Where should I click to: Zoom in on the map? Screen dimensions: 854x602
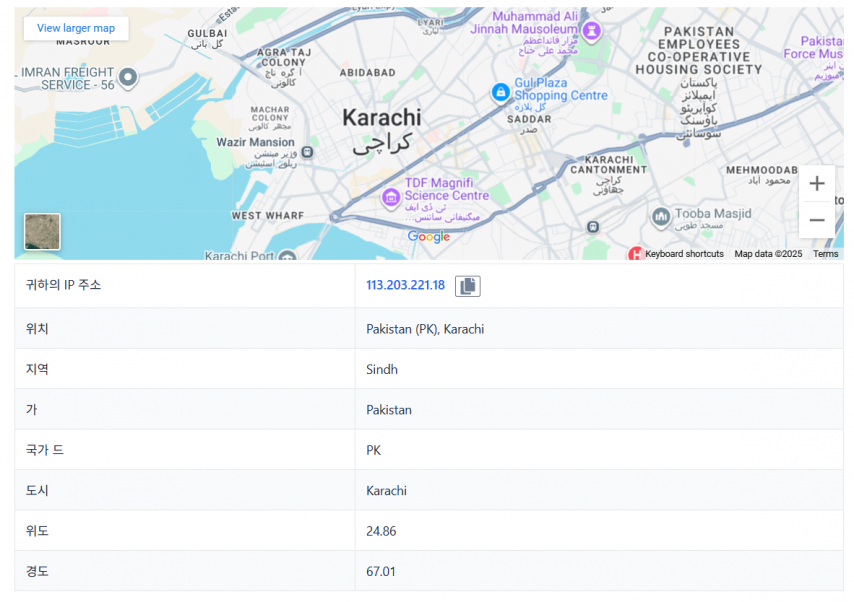[817, 184]
